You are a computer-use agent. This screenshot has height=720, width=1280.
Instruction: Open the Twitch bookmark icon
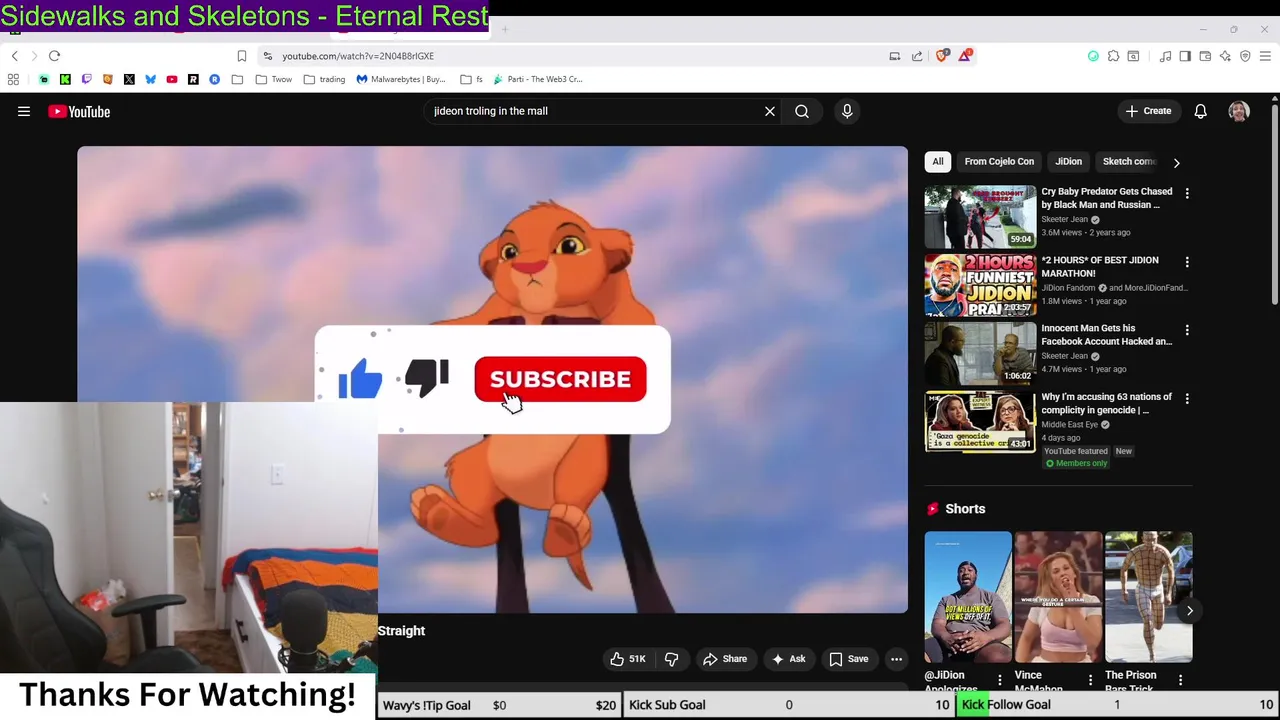[86, 79]
